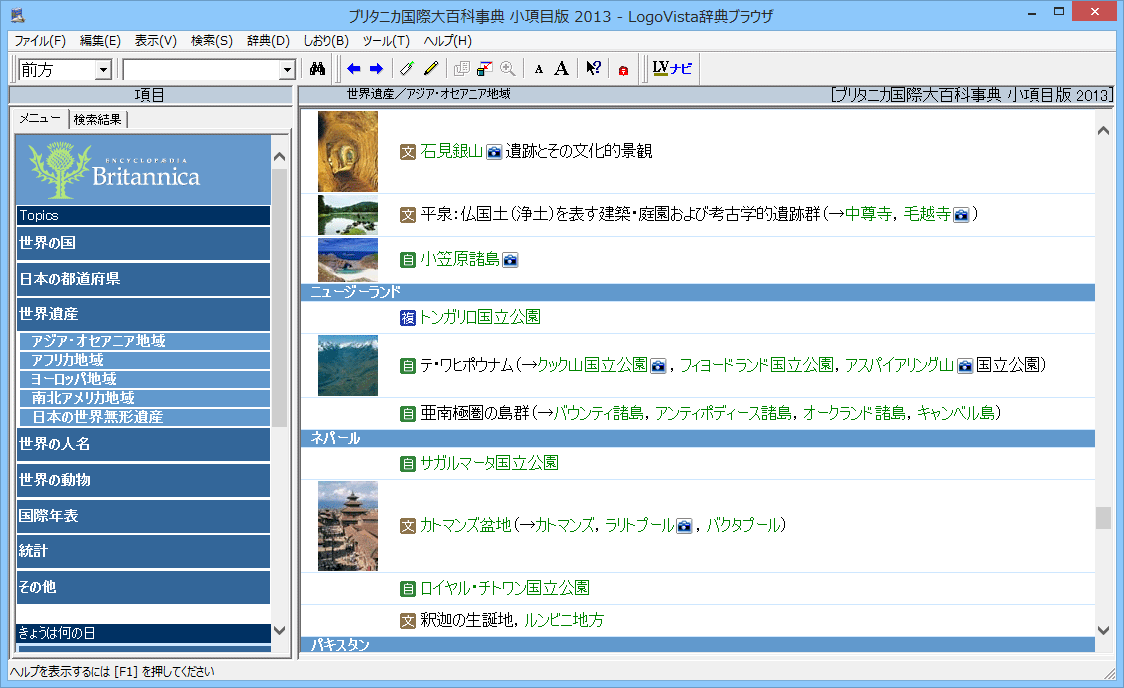
Task: Click the large A increase font icon
Action: coord(561,69)
